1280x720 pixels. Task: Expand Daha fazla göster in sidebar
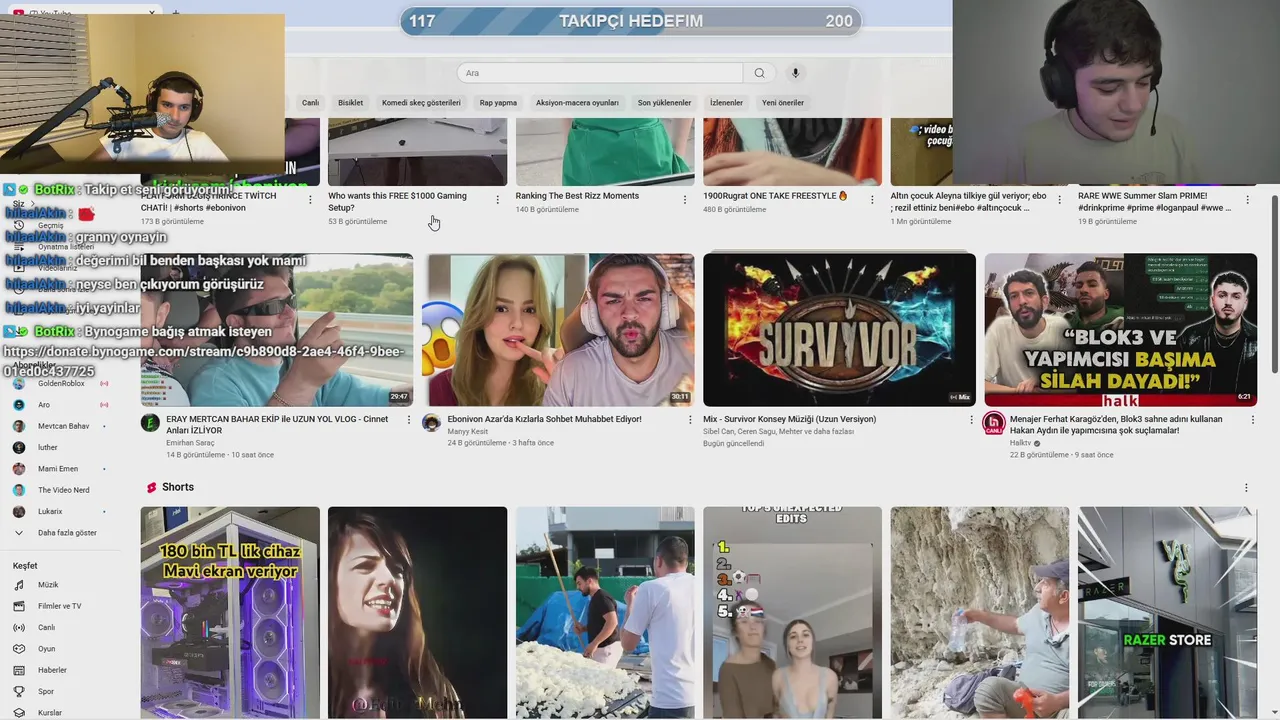coord(60,533)
